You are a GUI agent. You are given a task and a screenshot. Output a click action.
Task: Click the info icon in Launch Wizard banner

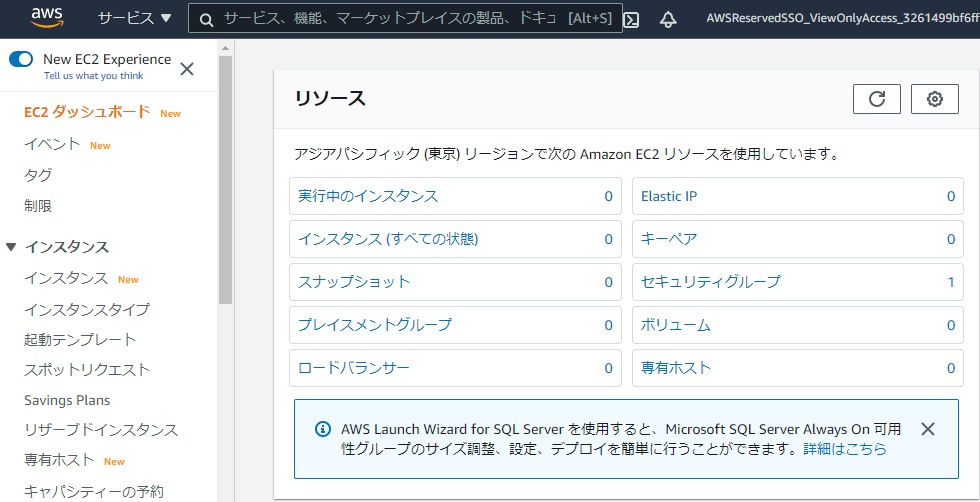point(322,429)
